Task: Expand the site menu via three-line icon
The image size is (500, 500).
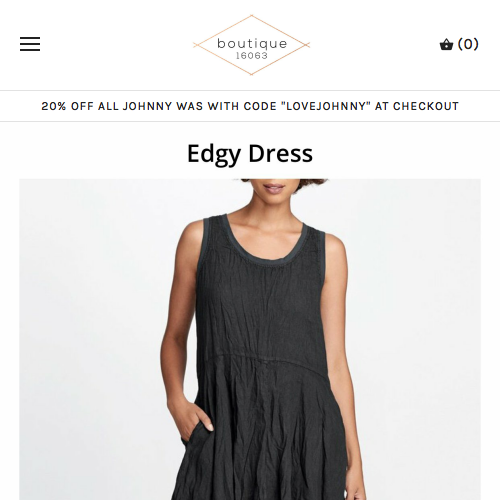Action: [30, 44]
